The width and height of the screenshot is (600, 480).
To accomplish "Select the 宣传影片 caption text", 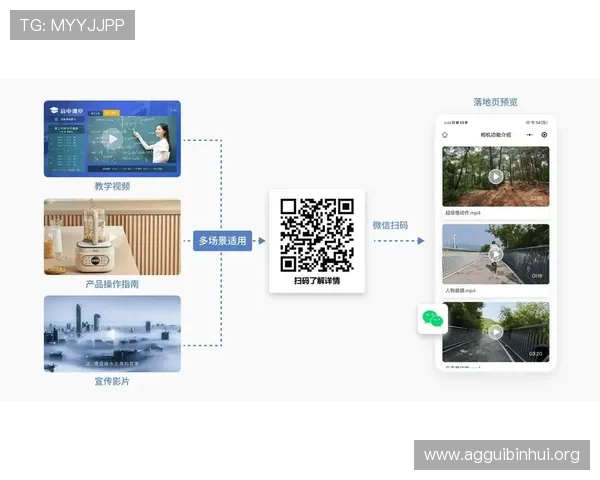I will [x=112, y=381].
